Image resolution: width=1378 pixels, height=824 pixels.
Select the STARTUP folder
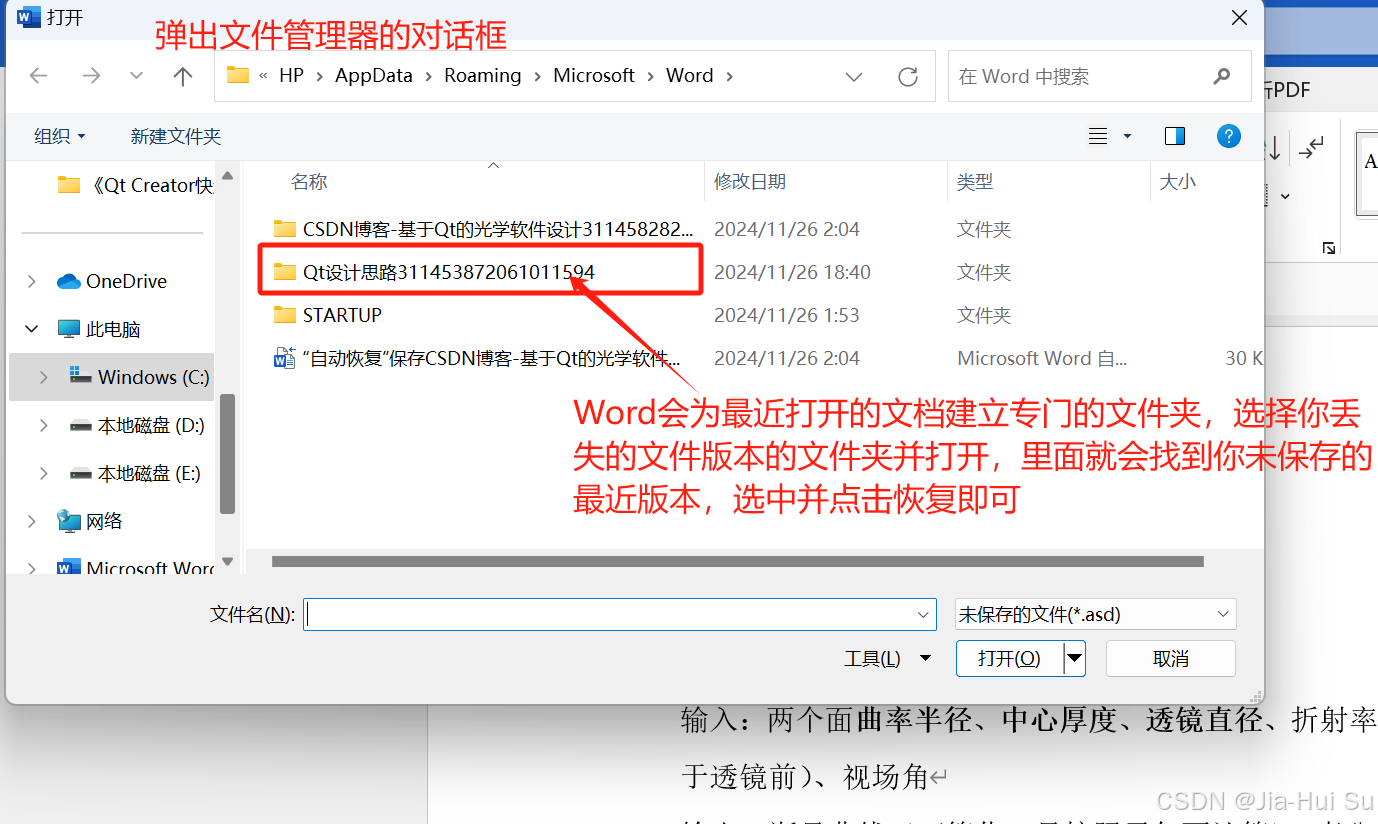[x=328, y=315]
